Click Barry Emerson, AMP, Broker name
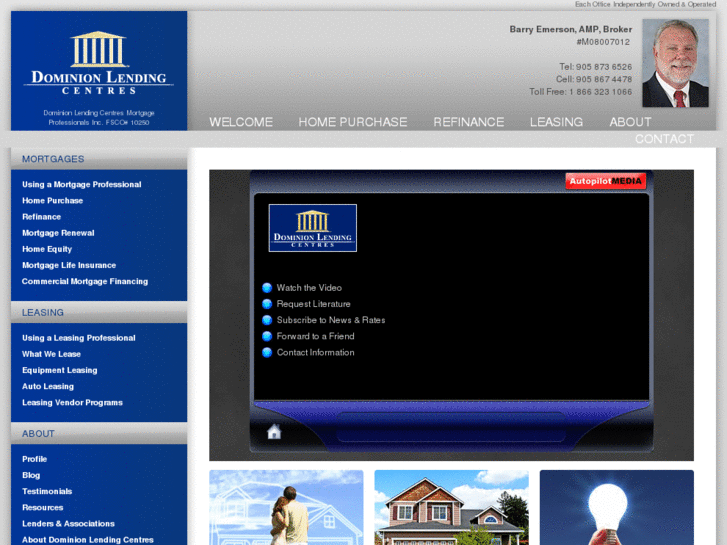Image resolution: width=727 pixels, height=545 pixels. (571, 29)
